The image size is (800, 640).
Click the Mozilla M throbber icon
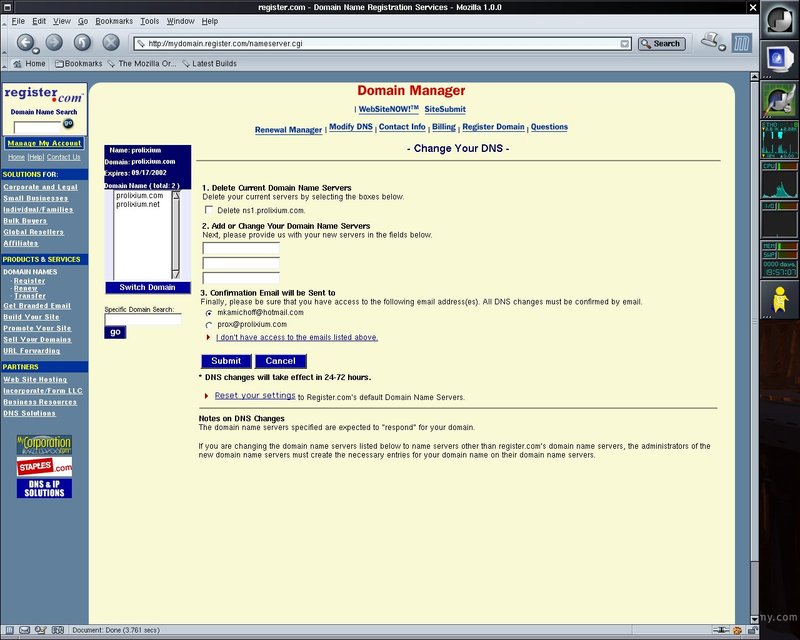[741, 43]
